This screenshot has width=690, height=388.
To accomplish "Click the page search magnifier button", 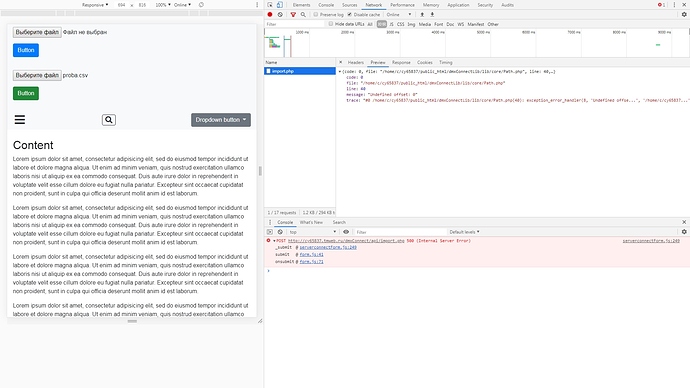I will click(109, 120).
